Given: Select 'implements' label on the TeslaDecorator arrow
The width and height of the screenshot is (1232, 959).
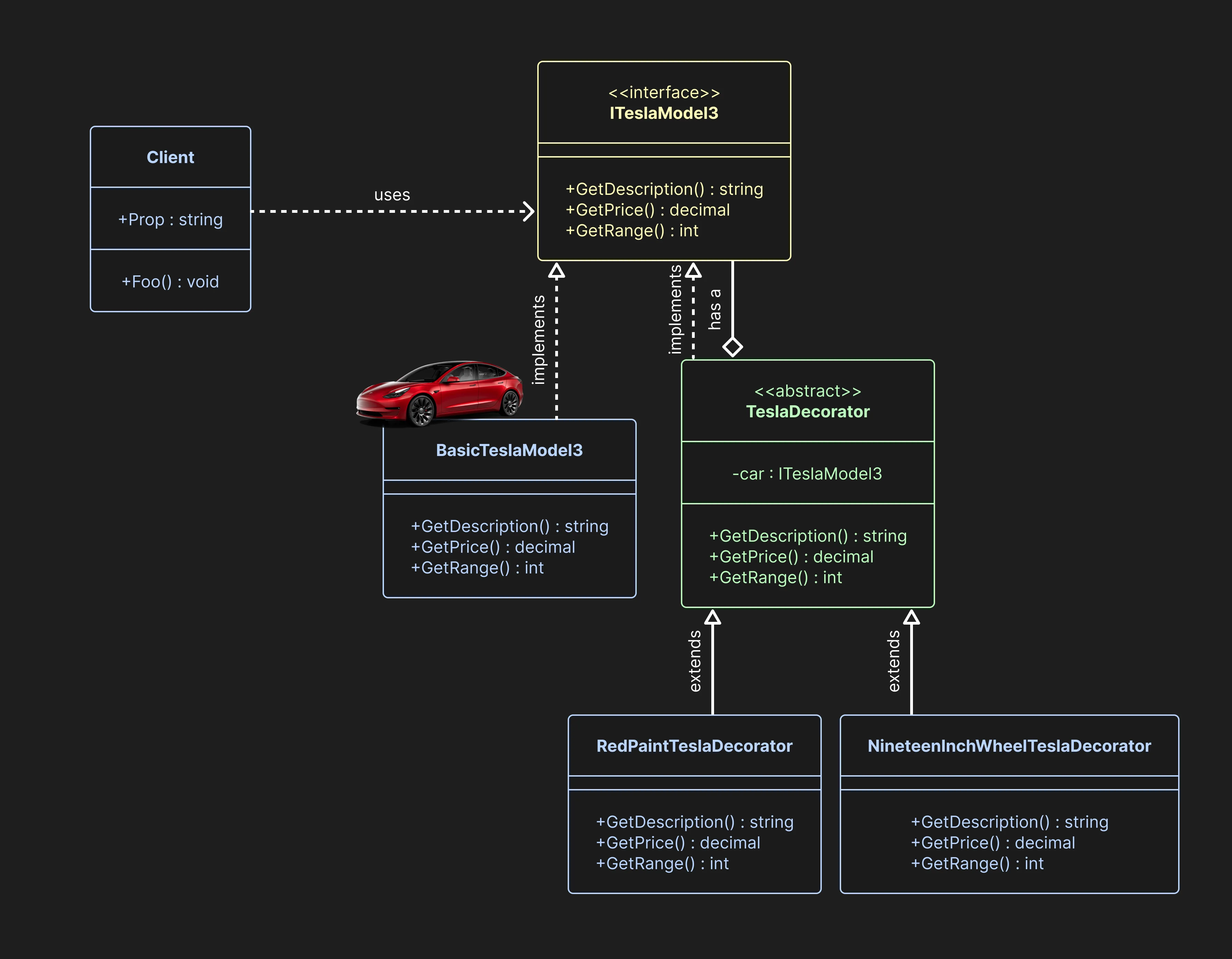Looking at the screenshot, I should click(675, 309).
